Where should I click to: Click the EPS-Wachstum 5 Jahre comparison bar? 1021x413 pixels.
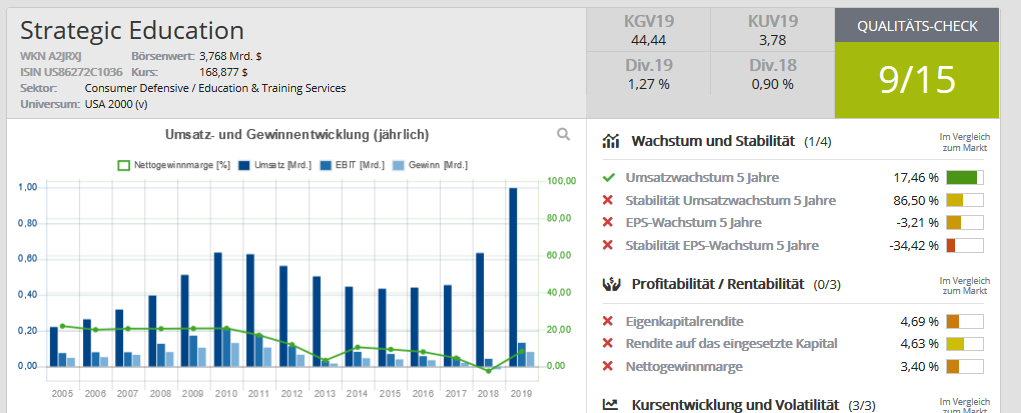coord(964,223)
